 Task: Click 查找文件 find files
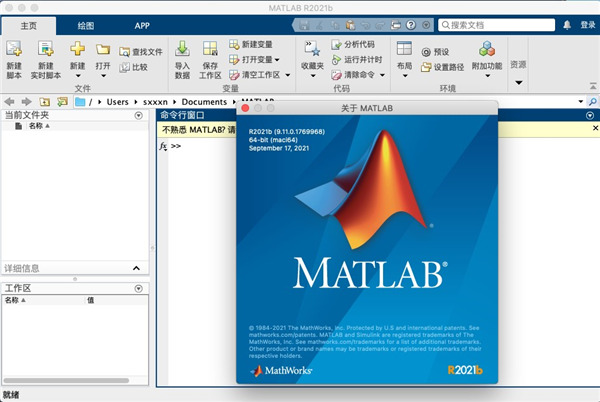point(141,52)
